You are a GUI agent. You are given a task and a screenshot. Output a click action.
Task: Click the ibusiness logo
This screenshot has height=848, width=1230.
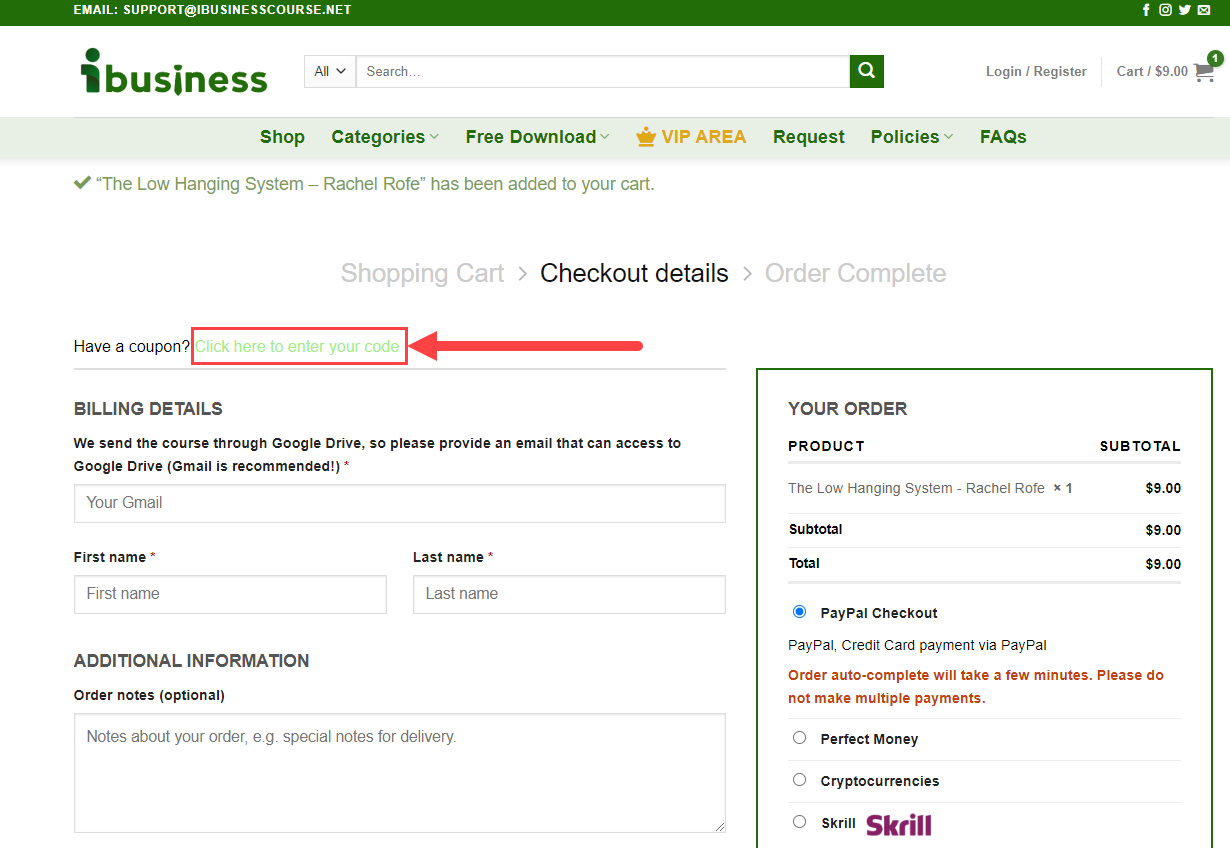coord(174,72)
